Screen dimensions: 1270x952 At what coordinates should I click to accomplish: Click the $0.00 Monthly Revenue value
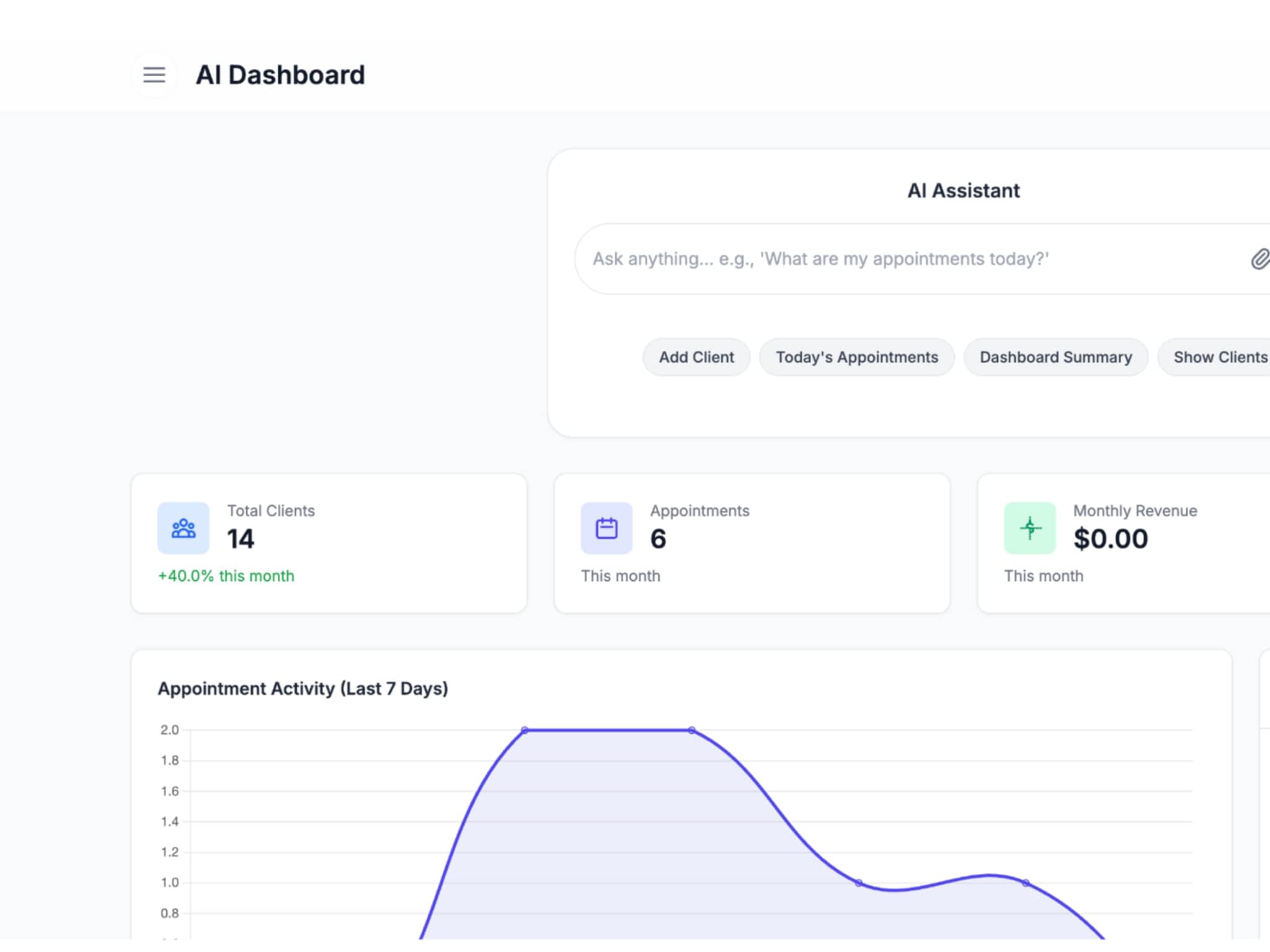1110,539
